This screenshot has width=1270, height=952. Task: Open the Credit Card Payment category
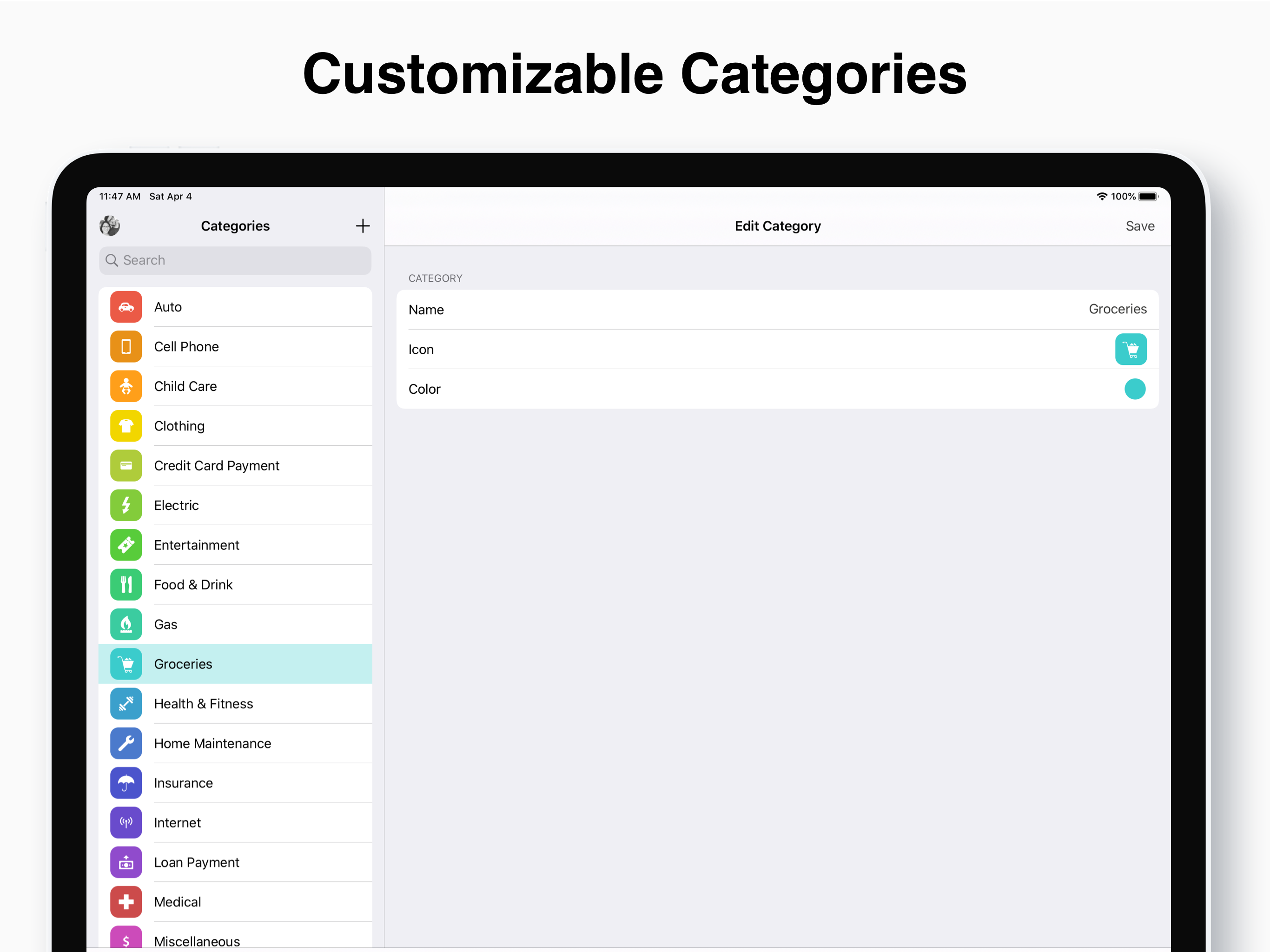[217, 466]
